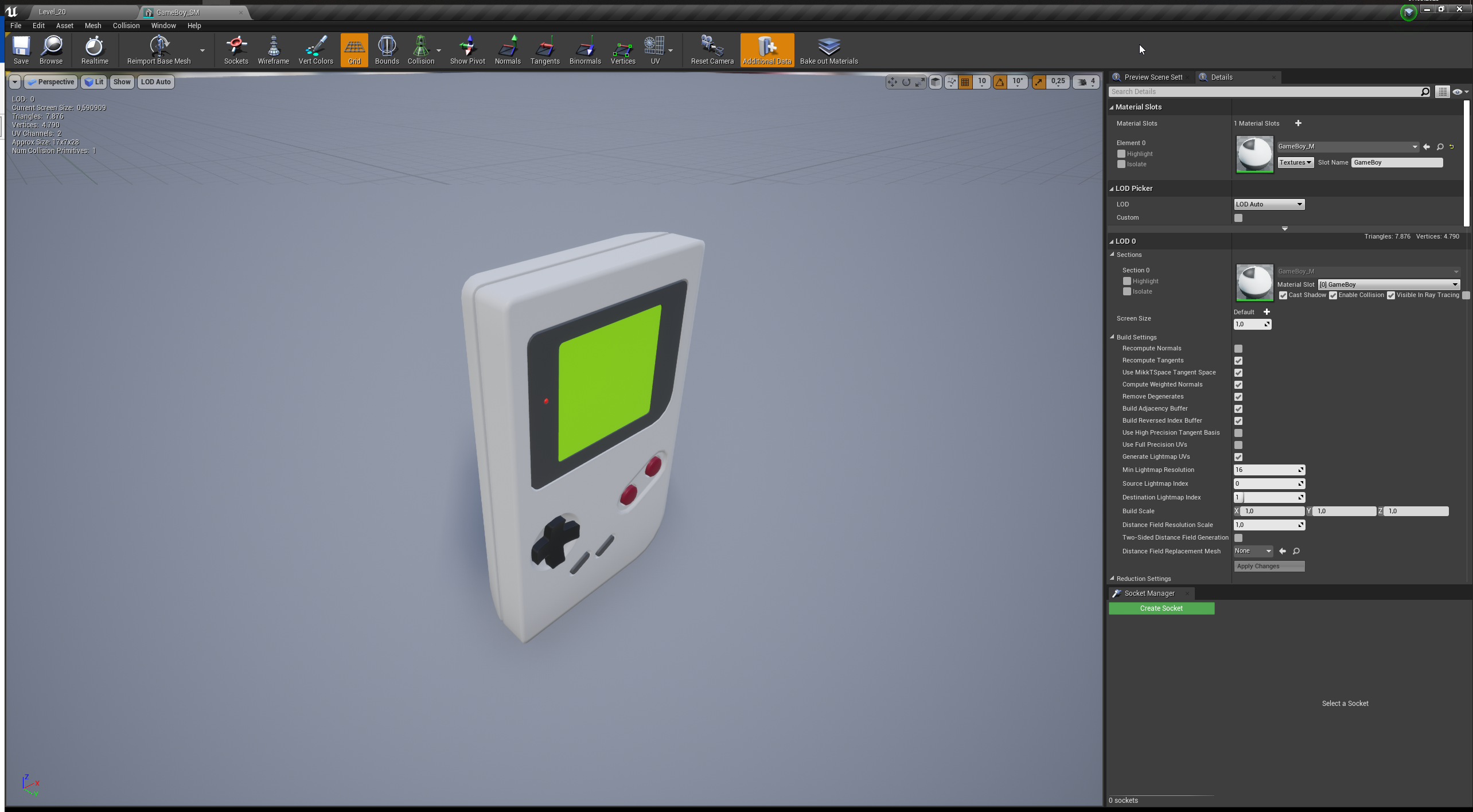Click Min Lightmap Resolution value field
Viewport: 1473px width, 812px height.
[1269, 470]
